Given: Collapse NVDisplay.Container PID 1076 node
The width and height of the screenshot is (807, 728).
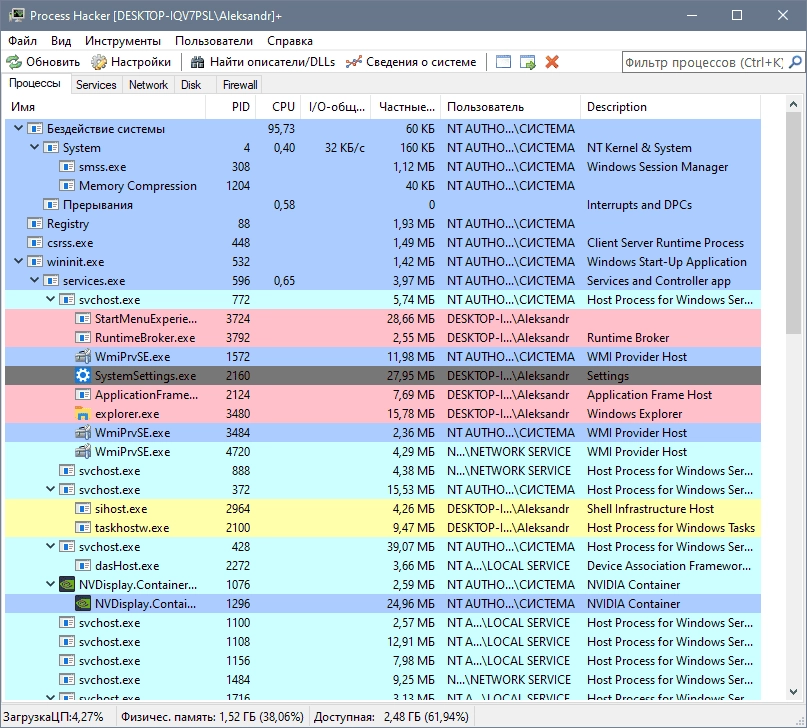Looking at the screenshot, I should 50,584.
